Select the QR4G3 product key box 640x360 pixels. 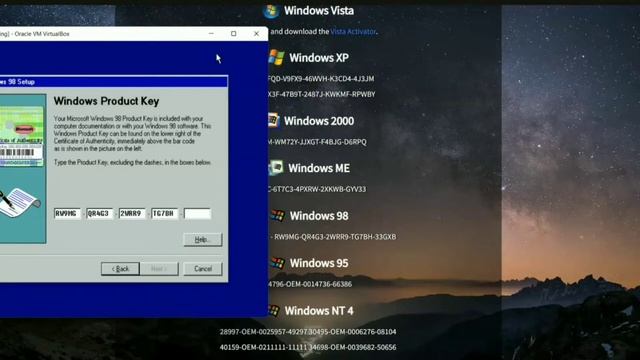[100, 213]
